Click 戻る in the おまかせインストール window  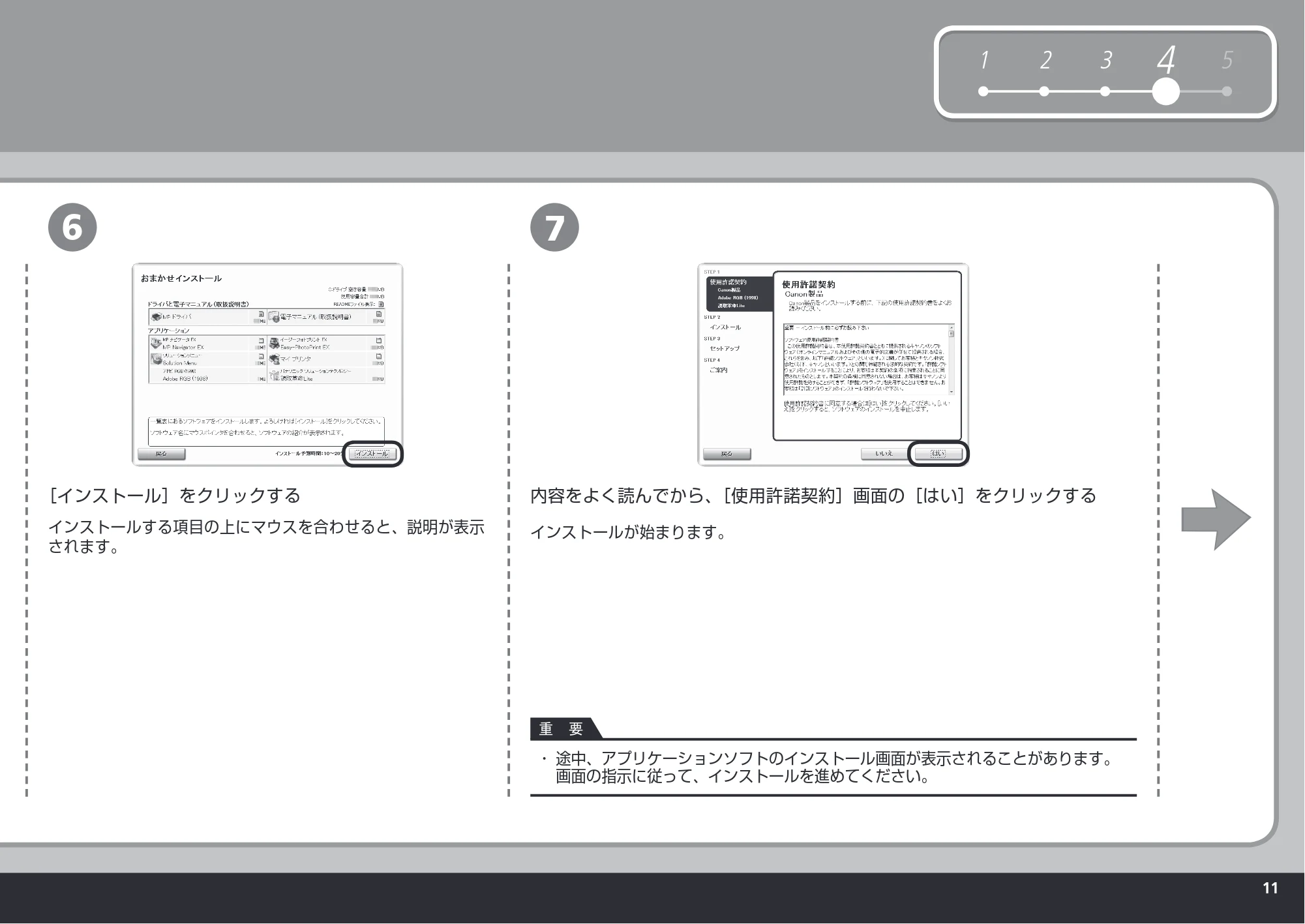point(161,454)
